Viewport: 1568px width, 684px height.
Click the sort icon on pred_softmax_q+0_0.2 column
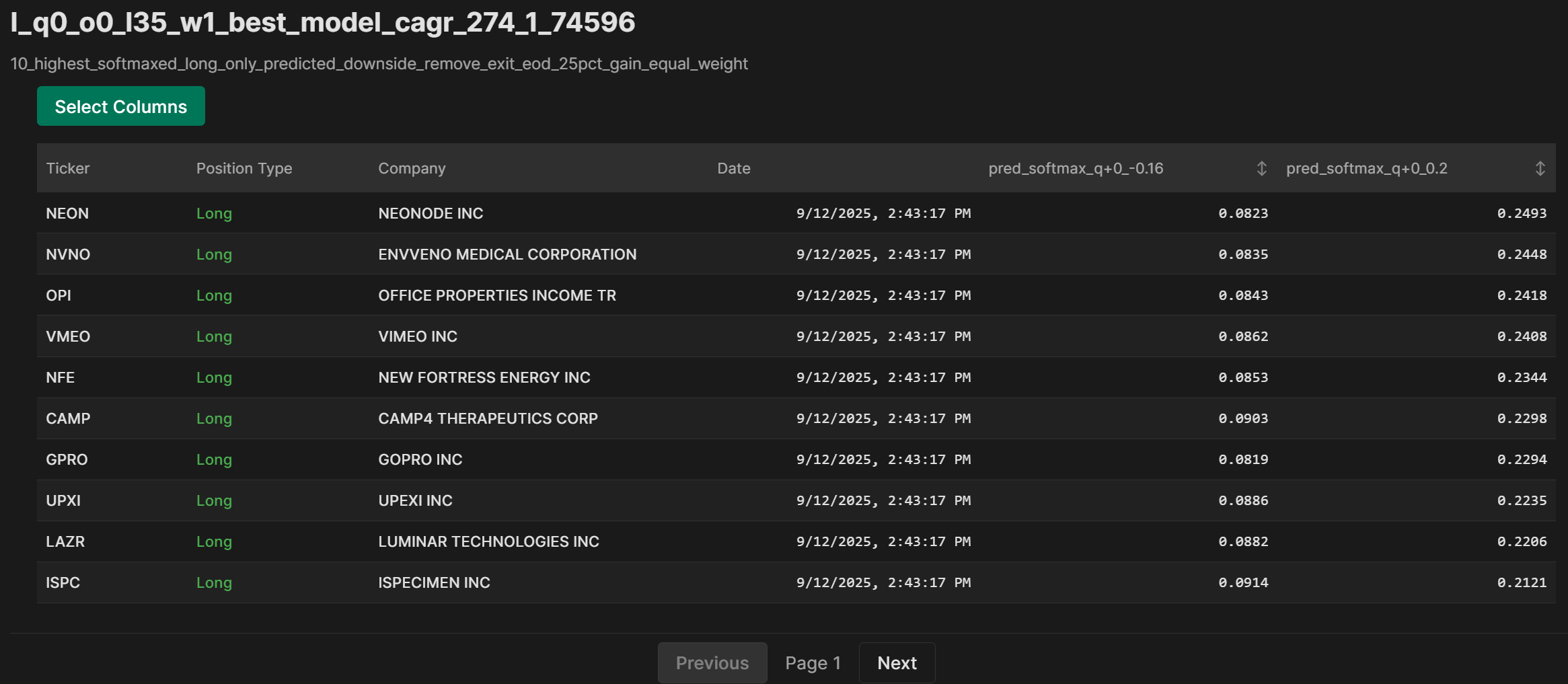(x=1541, y=168)
